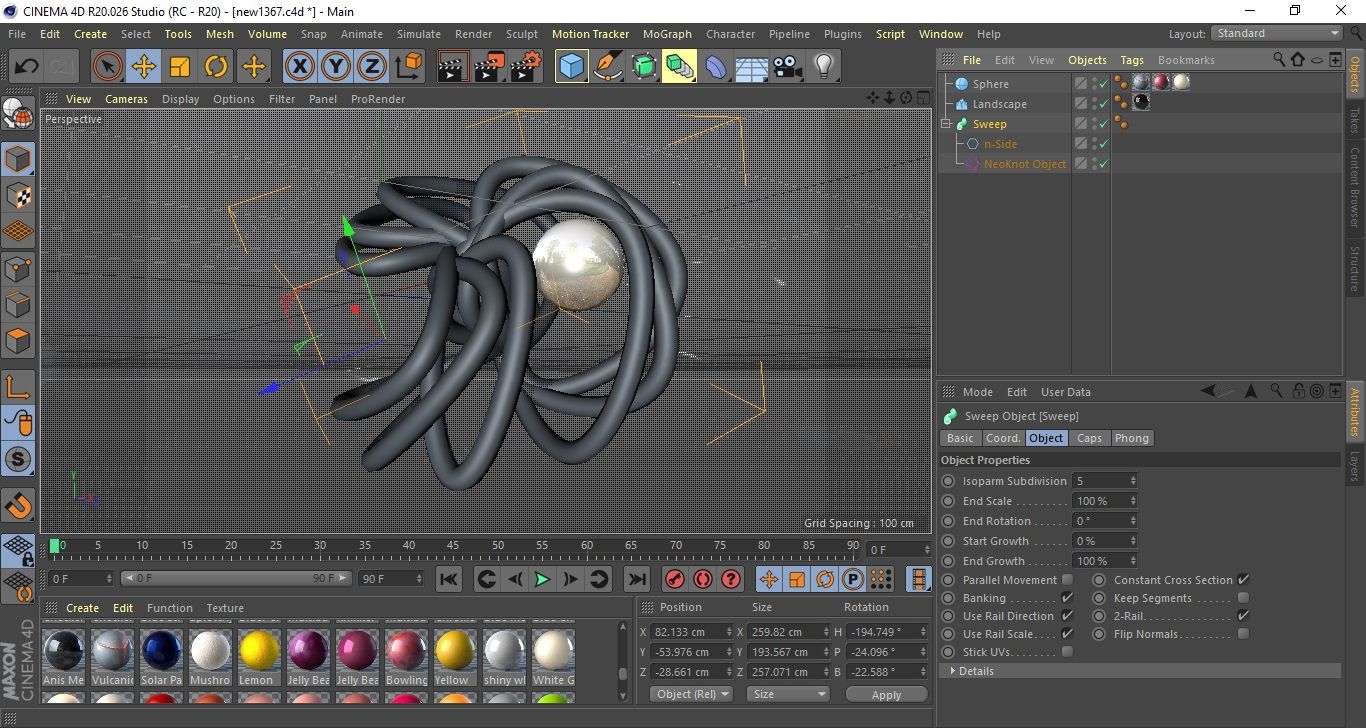Click the Isoparm Subdivision input field
Viewport: 1366px width, 728px height.
click(x=1105, y=481)
